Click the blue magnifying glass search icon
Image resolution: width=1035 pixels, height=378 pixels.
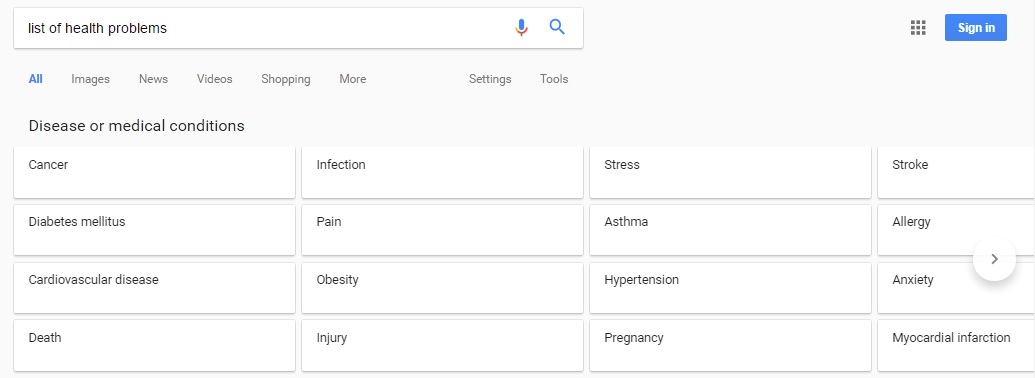click(558, 27)
